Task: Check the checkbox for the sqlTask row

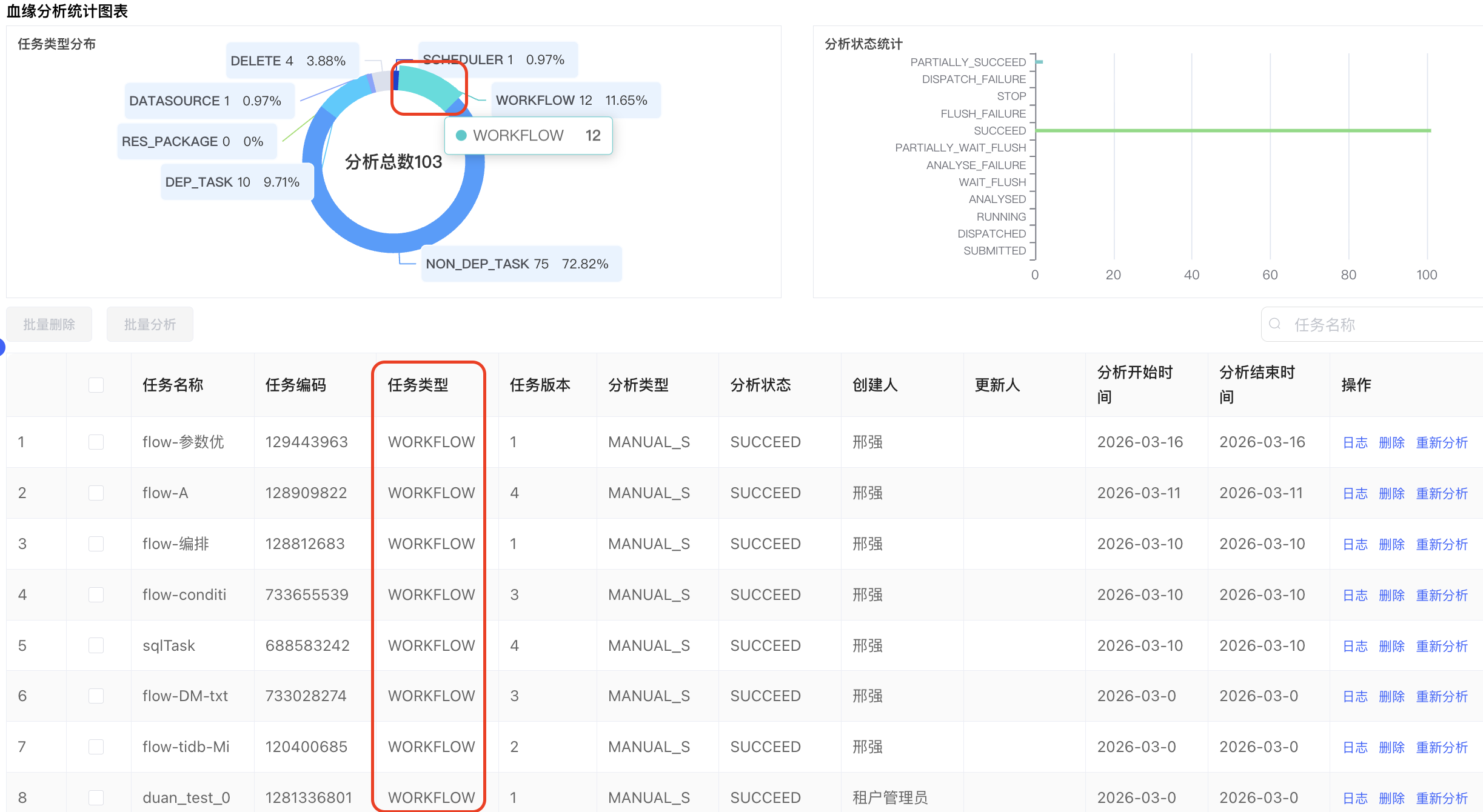Action: coord(96,645)
